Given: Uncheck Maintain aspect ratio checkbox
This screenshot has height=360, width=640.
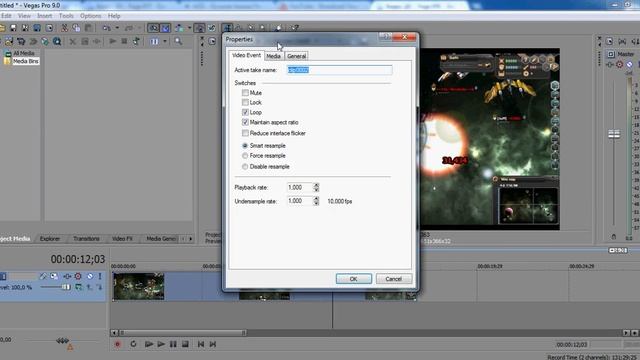Looking at the screenshot, I should (x=245, y=122).
